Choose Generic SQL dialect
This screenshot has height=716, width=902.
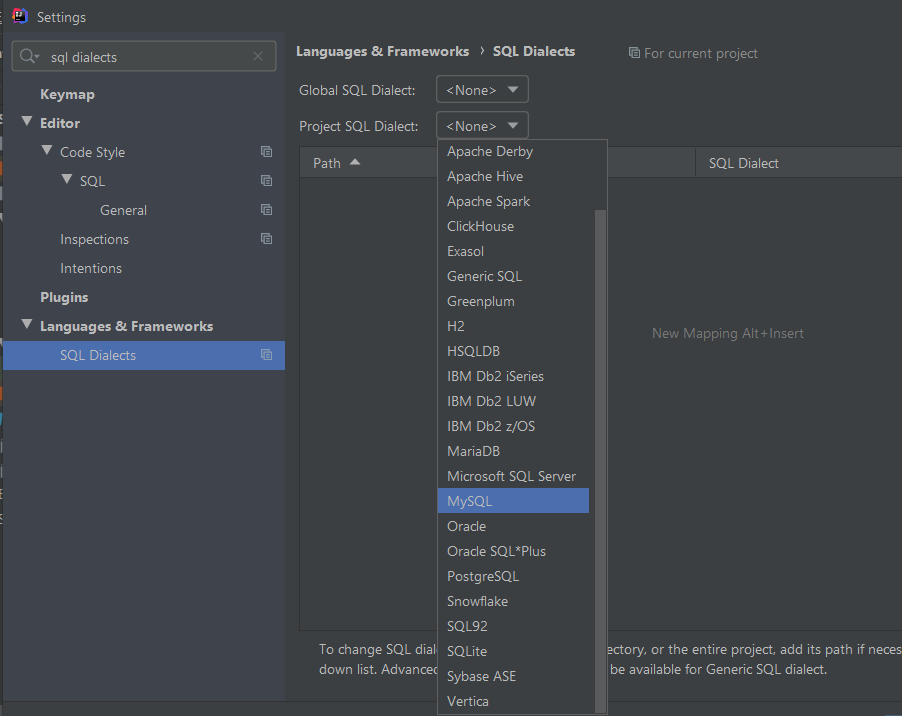(513, 276)
